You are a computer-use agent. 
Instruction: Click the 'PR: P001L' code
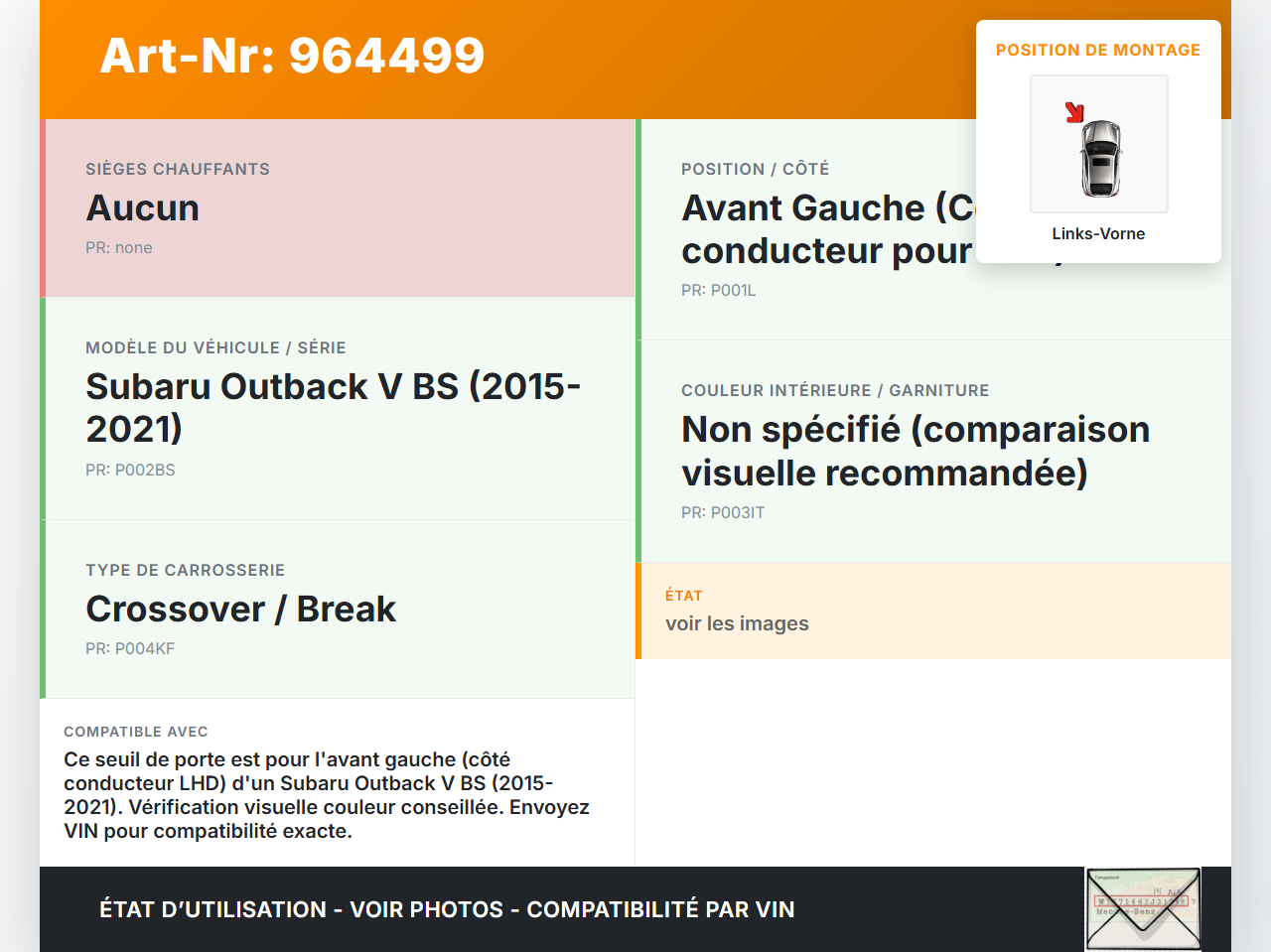click(x=719, y=291)
